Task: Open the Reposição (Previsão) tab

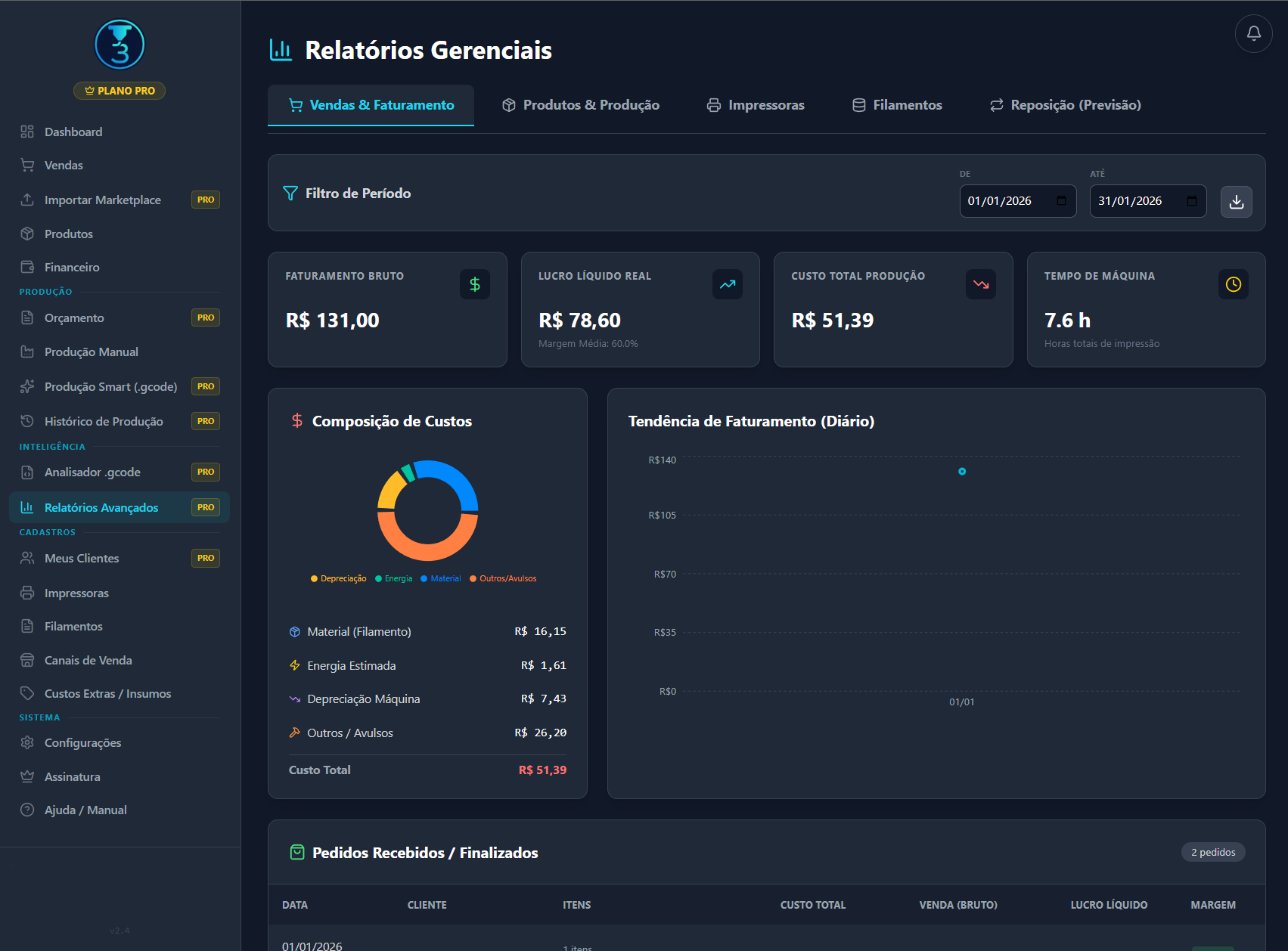Action: (1065, 105)
